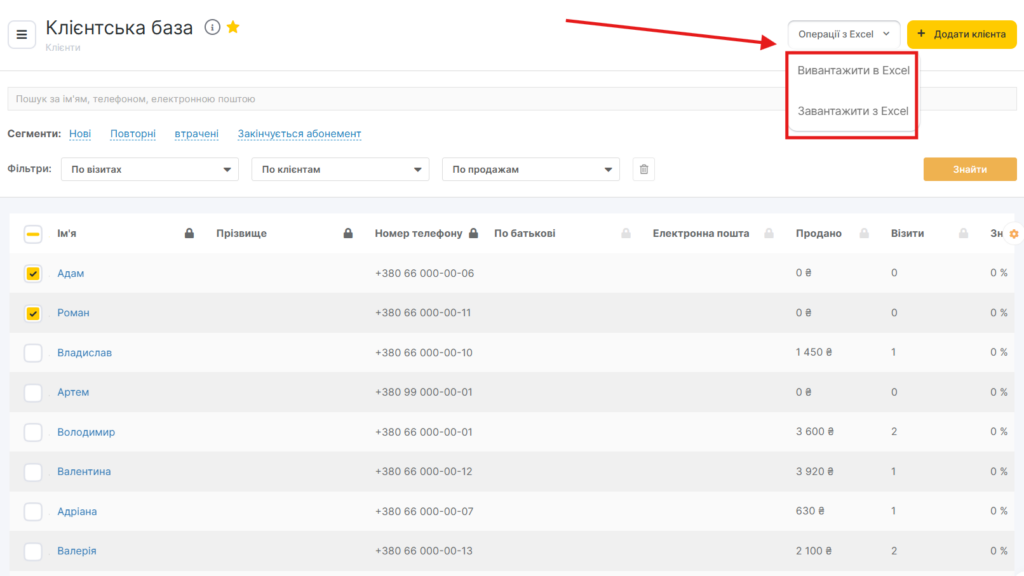This screenshot has width=1024, height=576.
Task: Click the lock icon beside Ім'я column
Action: click(x=189, y=234)
